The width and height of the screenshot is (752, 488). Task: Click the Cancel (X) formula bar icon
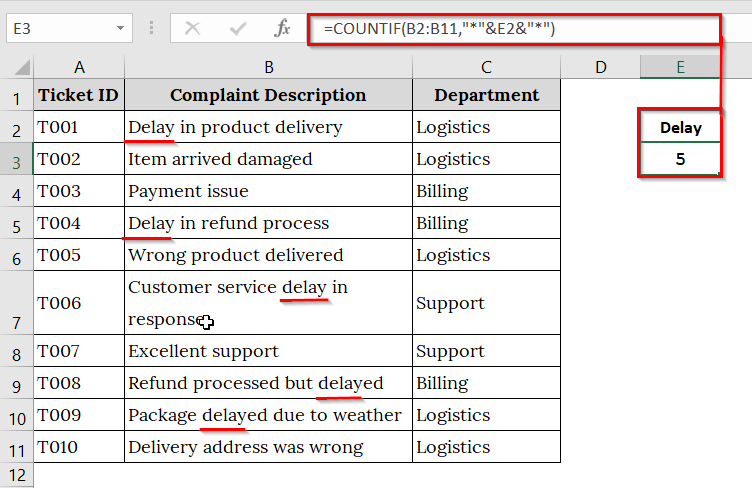tap(192, 28)
